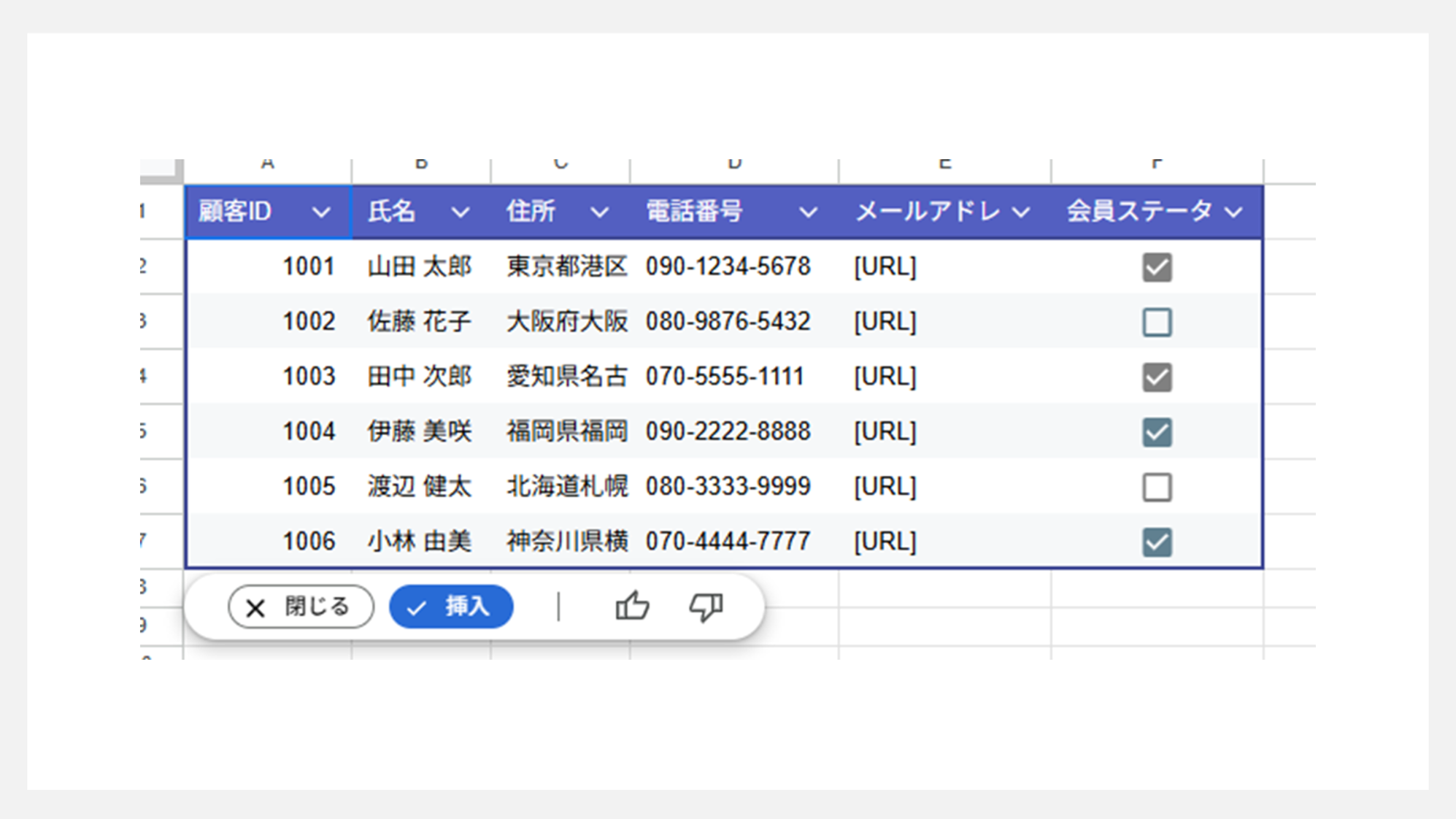Viewport: 1456px width, 819px height.
Task: Open the 会員ステータス column dropdown arrow
Action: click(1233, 212)
